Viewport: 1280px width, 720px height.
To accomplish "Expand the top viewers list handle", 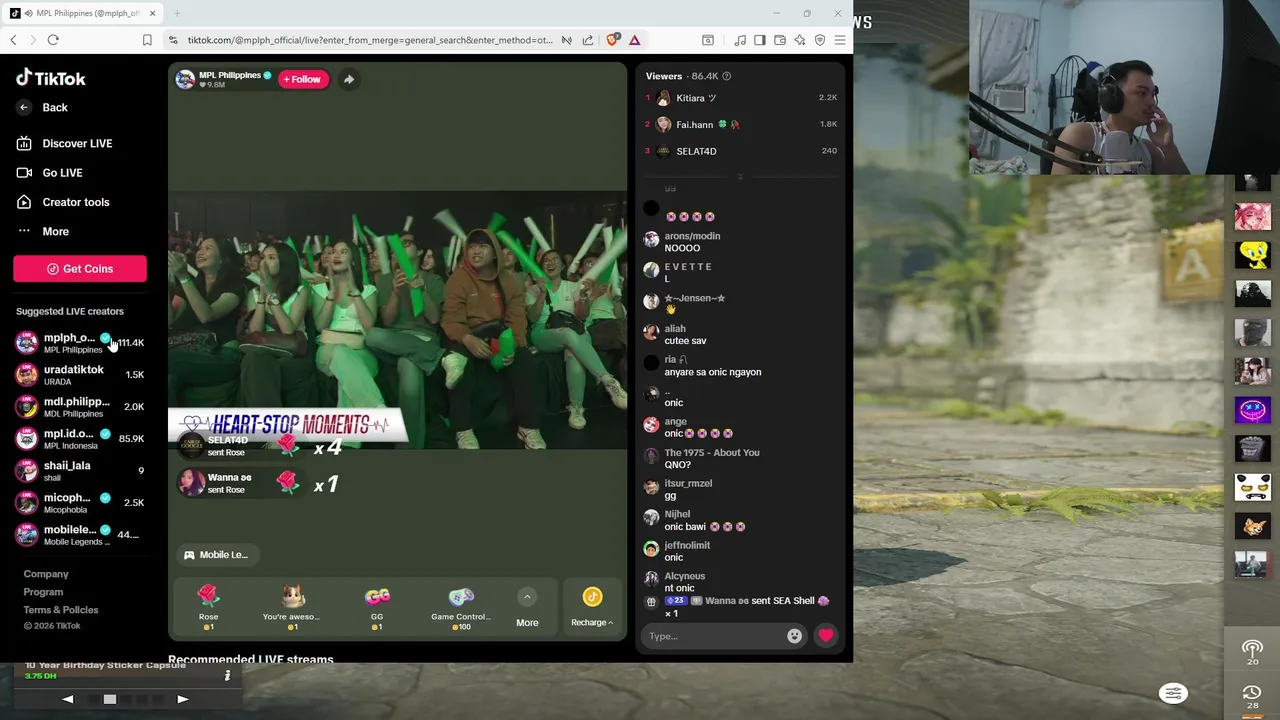I will pyautogui.click(x=740, y=176).
